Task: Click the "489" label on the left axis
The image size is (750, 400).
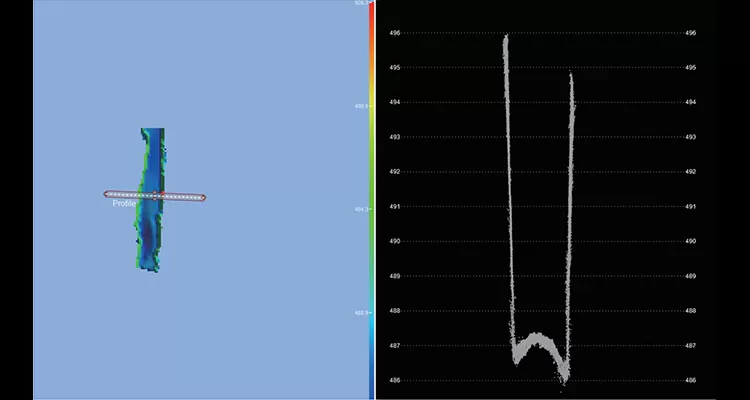Action: tap(395, 276)
